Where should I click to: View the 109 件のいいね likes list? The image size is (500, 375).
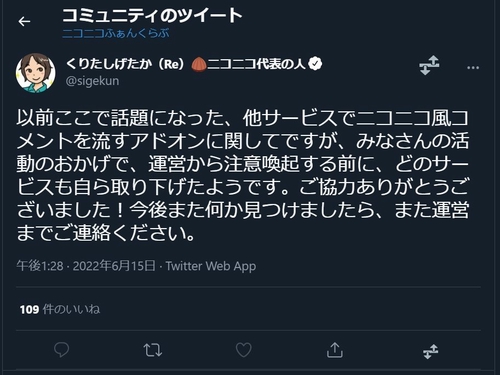[x=60, y=309]
